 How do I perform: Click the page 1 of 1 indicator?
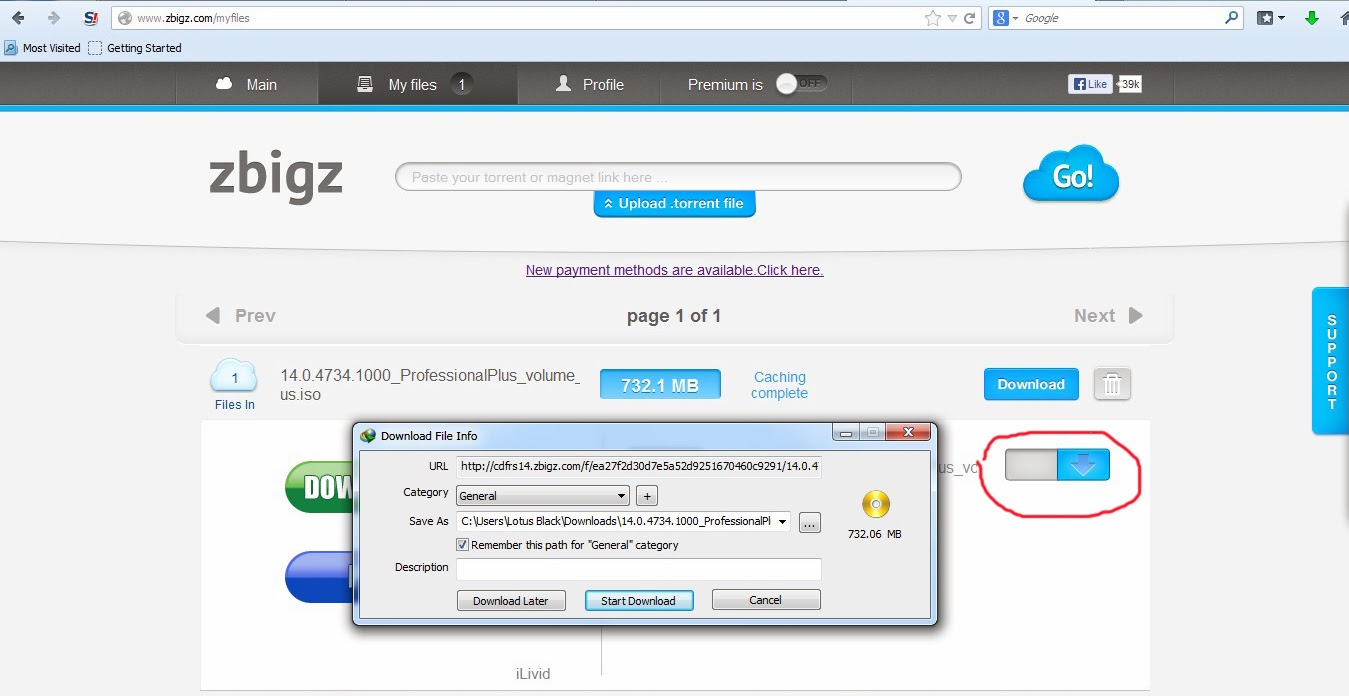pos(674,316)
